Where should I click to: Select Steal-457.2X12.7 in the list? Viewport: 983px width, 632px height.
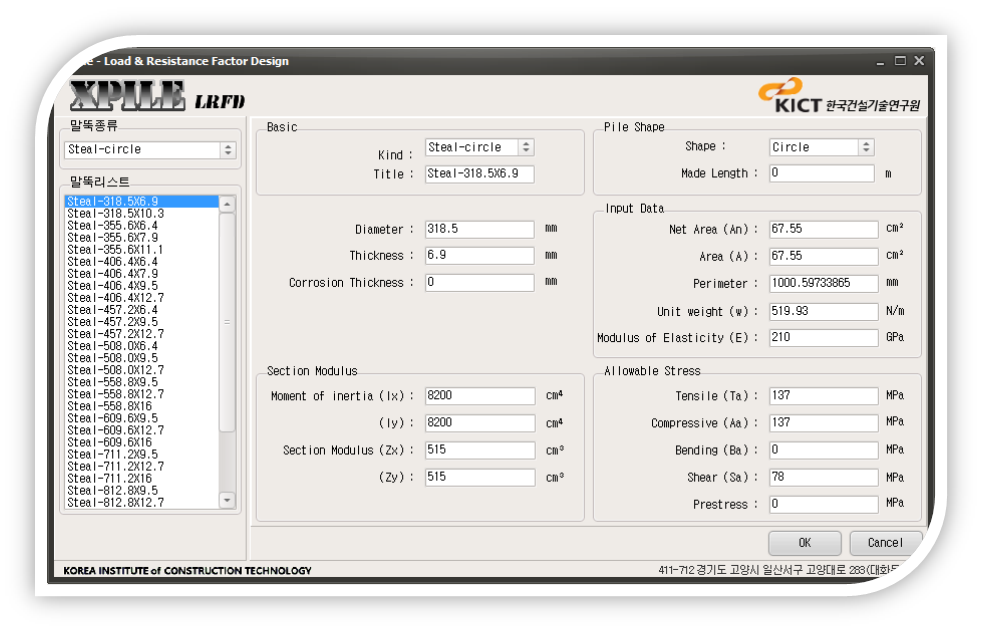[142, 334]
